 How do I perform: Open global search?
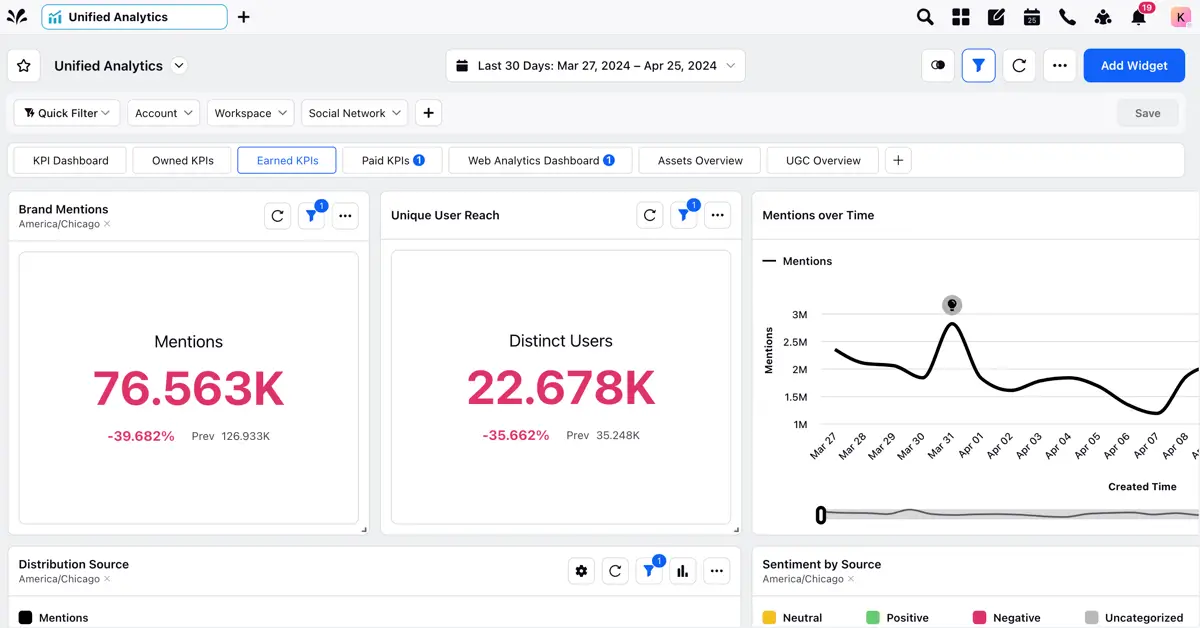tap(924, 16)
